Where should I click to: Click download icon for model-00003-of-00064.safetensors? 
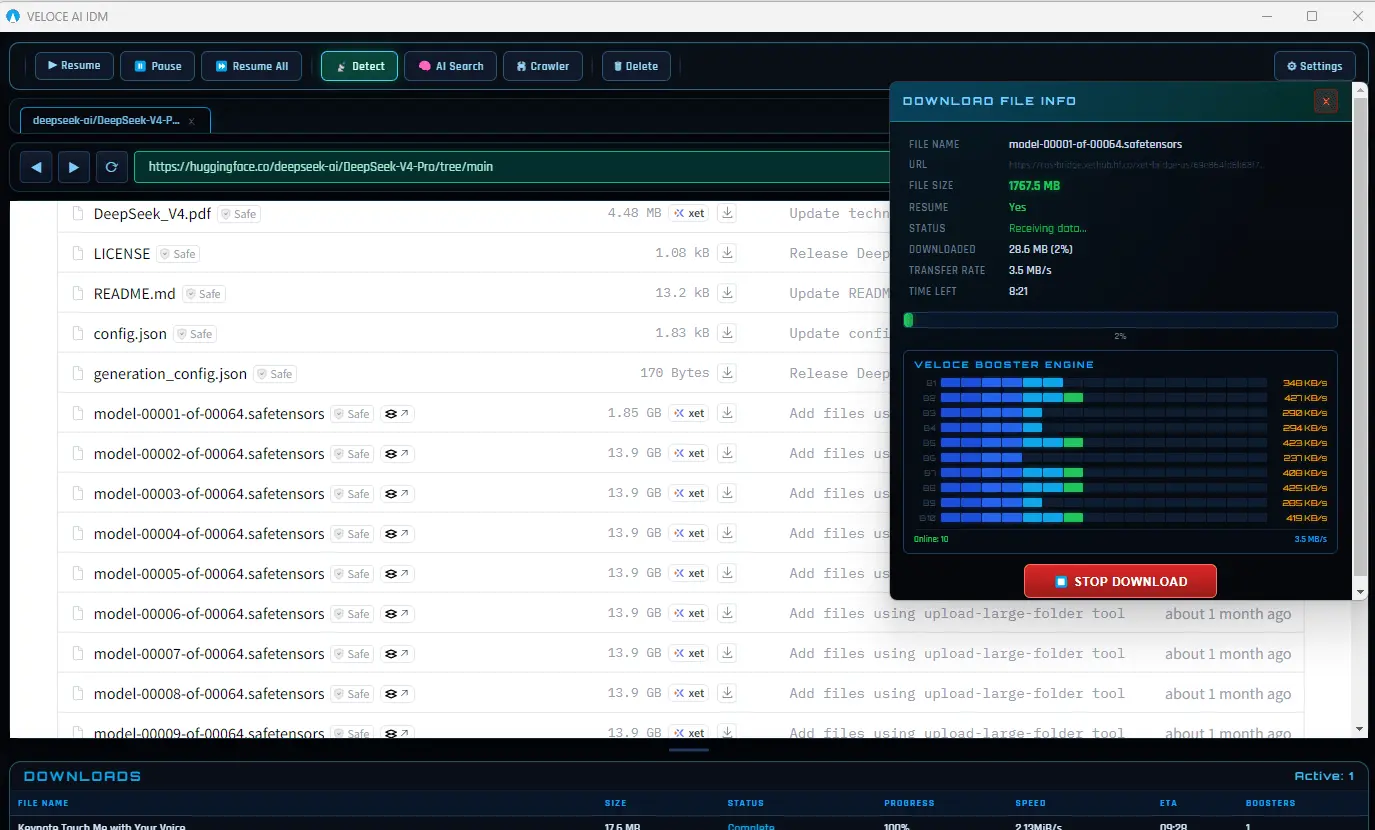click(x=728, y=493)
